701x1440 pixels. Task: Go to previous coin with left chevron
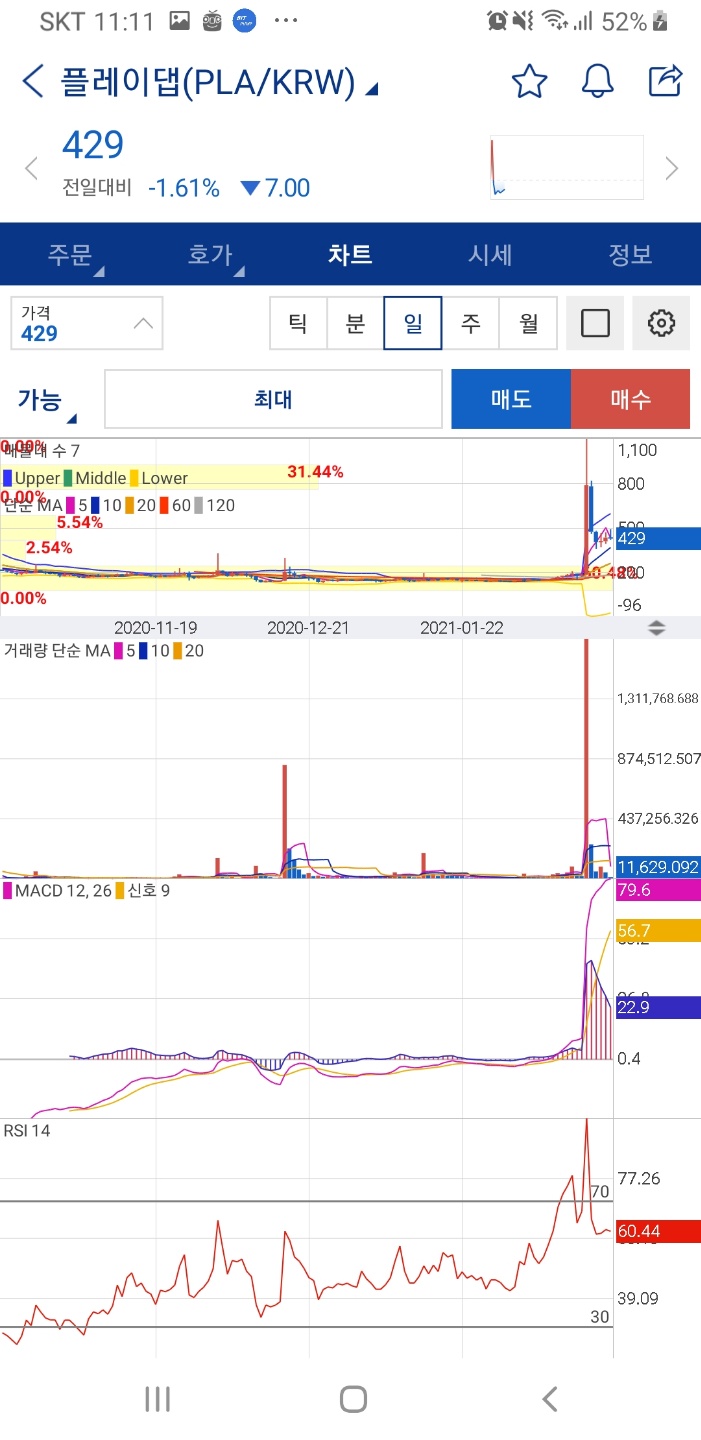coord(31,167)
